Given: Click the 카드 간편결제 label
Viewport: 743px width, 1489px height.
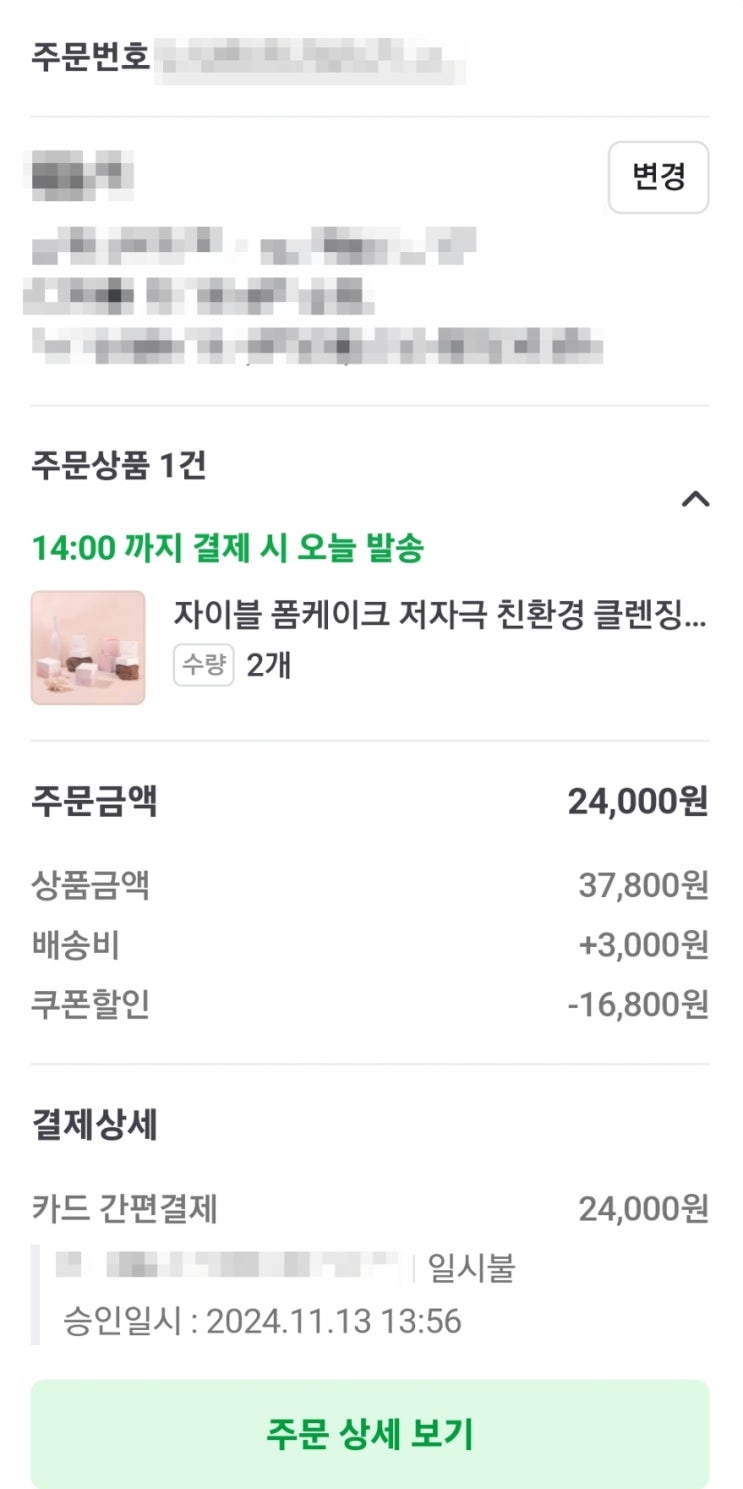Looking at the screenshot, I should tap(125, 1210).
